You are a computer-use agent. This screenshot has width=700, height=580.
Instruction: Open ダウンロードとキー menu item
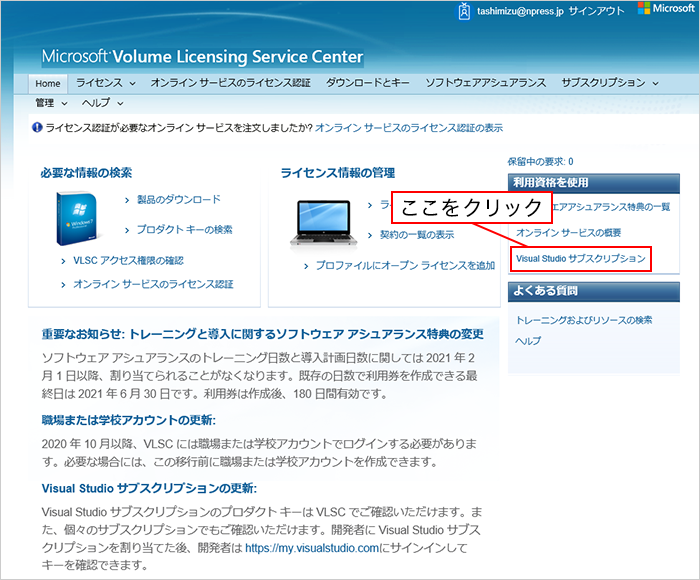point(367,83)
